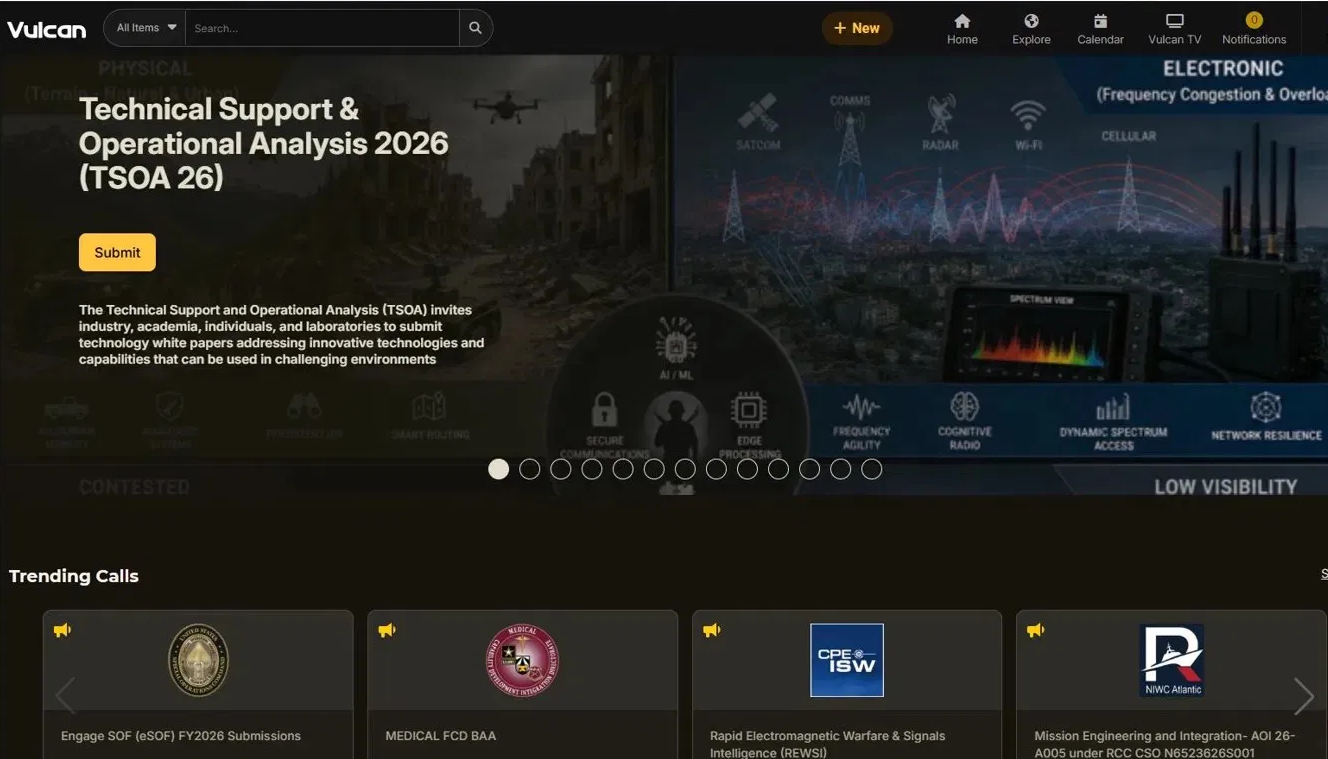Select the third carousel dot
Viewport: 1328px width, 759px height.
tap(561, 469)
